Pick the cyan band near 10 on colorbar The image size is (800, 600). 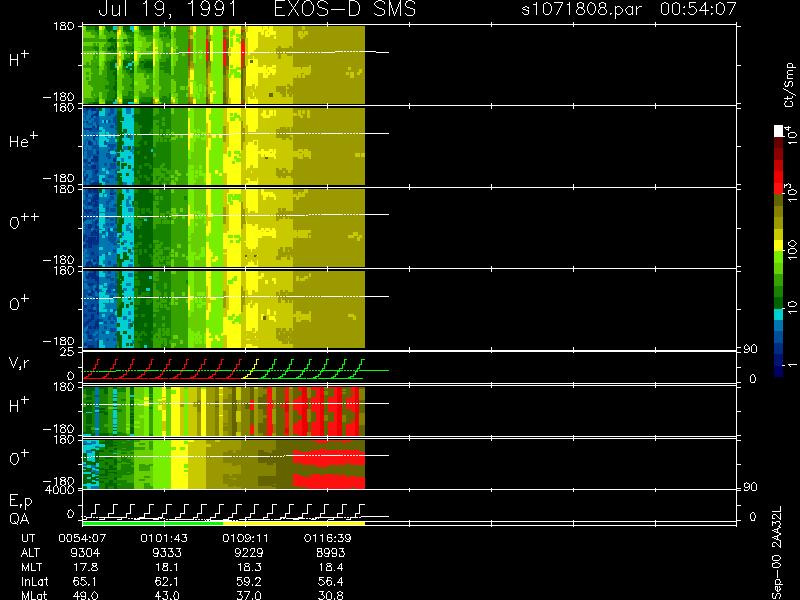pyautogui.click(x=779, y=314)
